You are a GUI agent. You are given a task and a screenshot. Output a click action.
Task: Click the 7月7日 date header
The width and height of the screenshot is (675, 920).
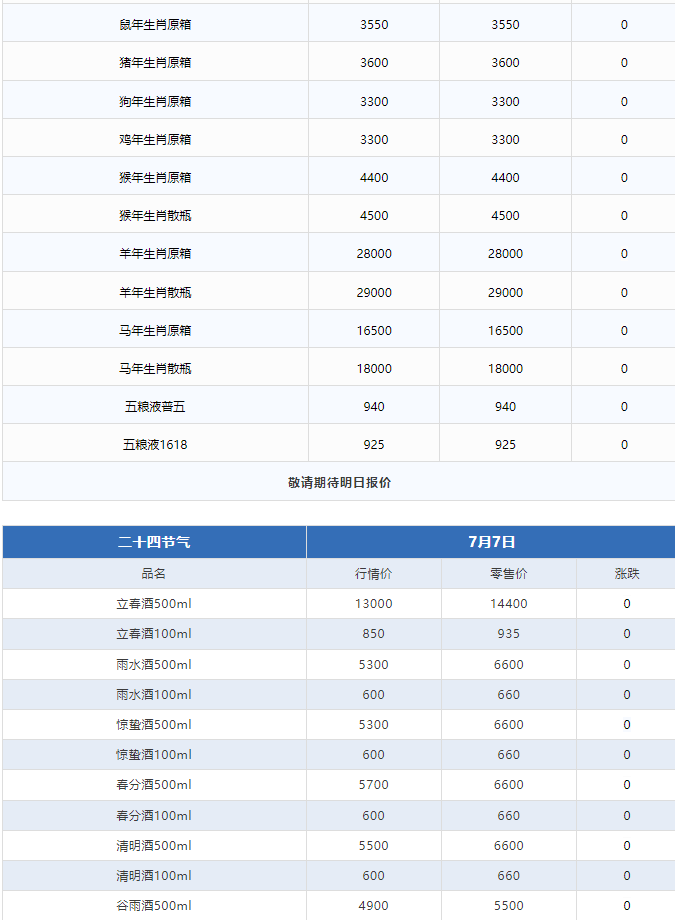[x=492, y=542]
